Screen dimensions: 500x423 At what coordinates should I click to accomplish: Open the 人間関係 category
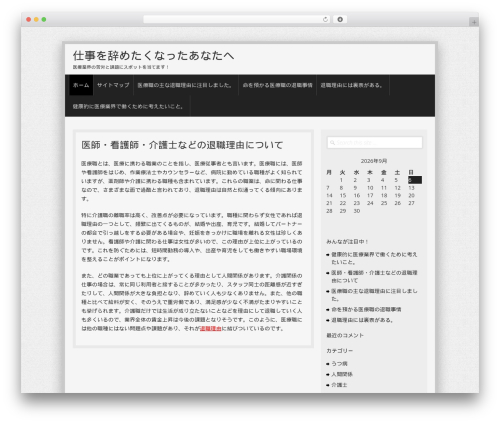(342, 374)
